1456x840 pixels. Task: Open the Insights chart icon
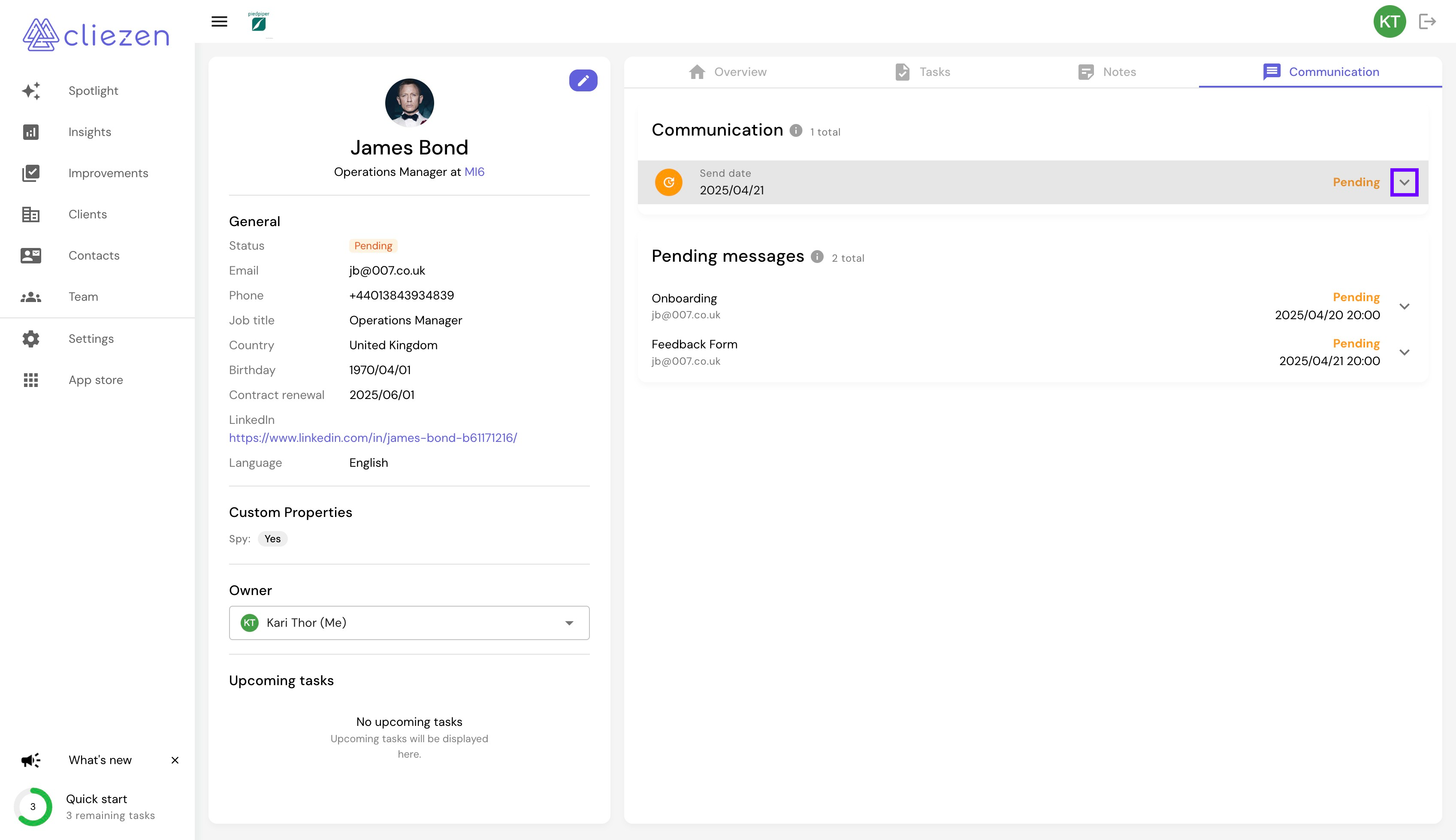(31, 132)
